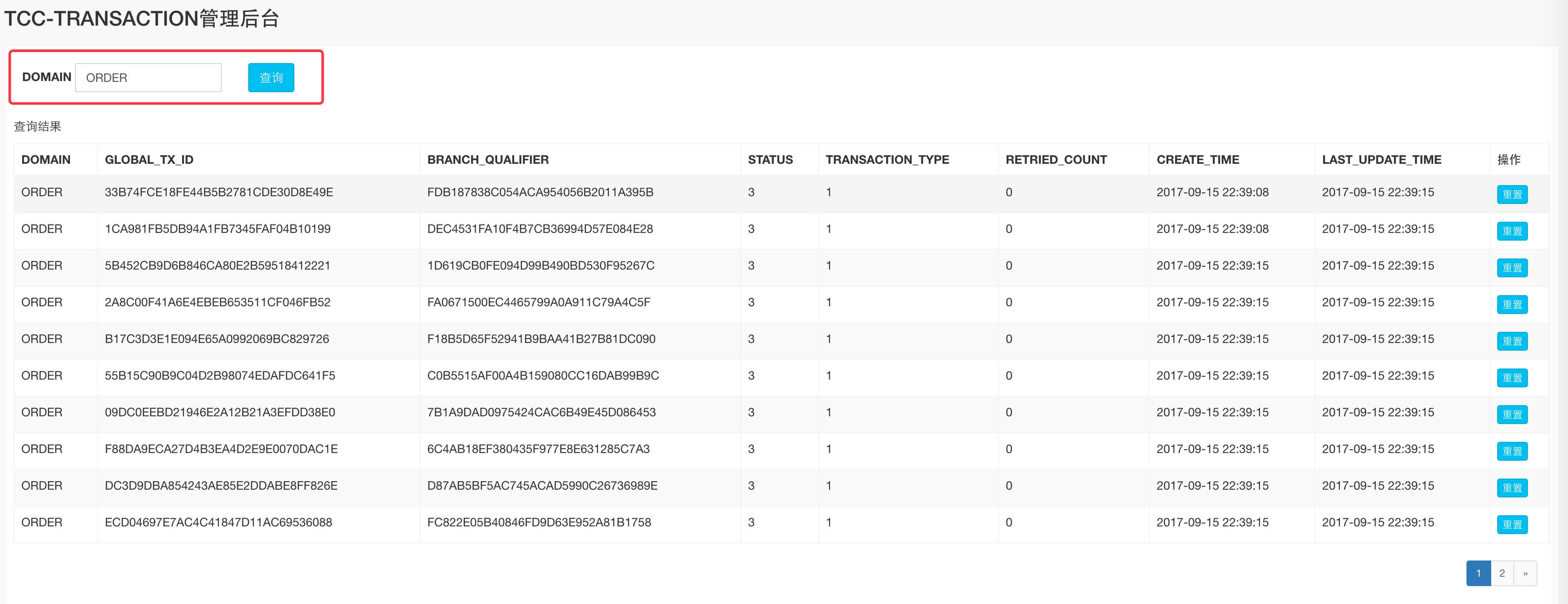
Task: Click the 查询 search button
Action: click(x=271, y=77)
